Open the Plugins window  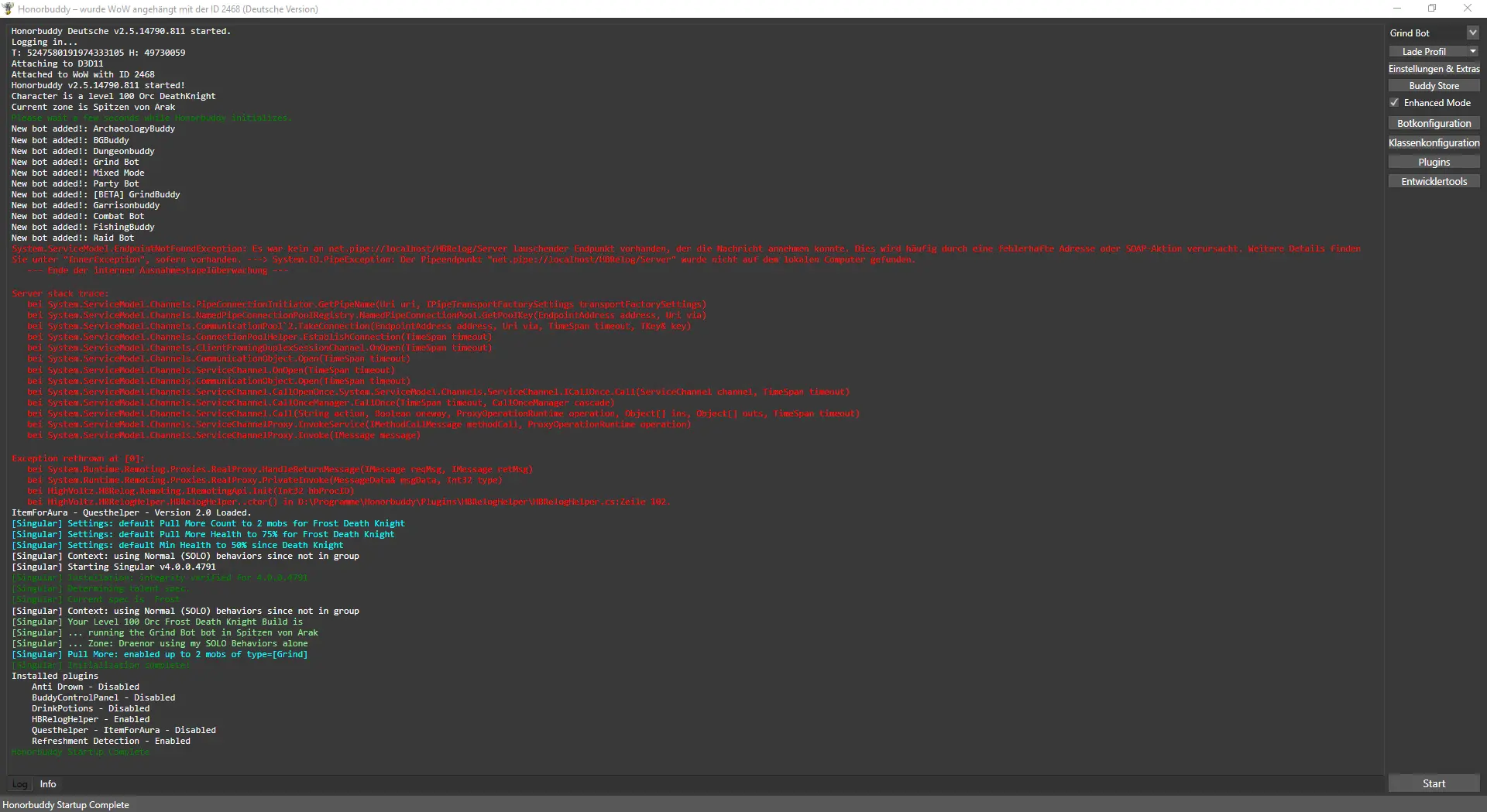[x=1434, y=162]
